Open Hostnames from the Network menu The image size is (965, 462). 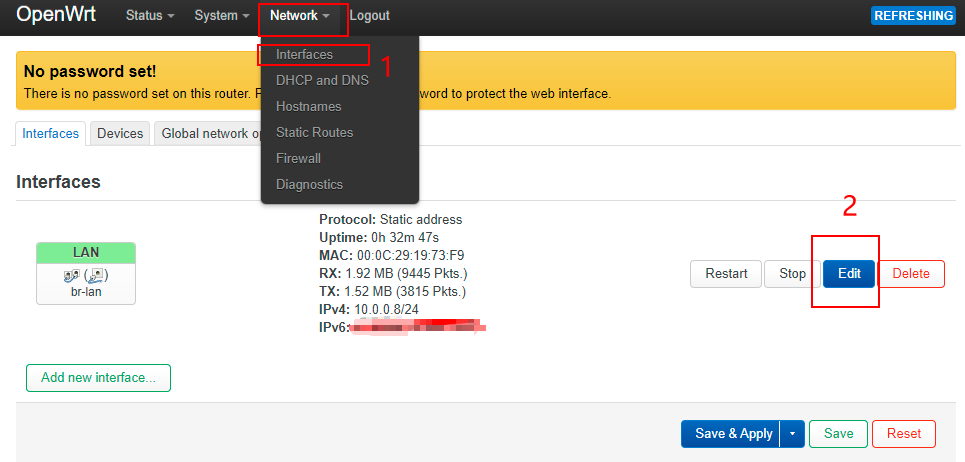(x=308, y=106)
